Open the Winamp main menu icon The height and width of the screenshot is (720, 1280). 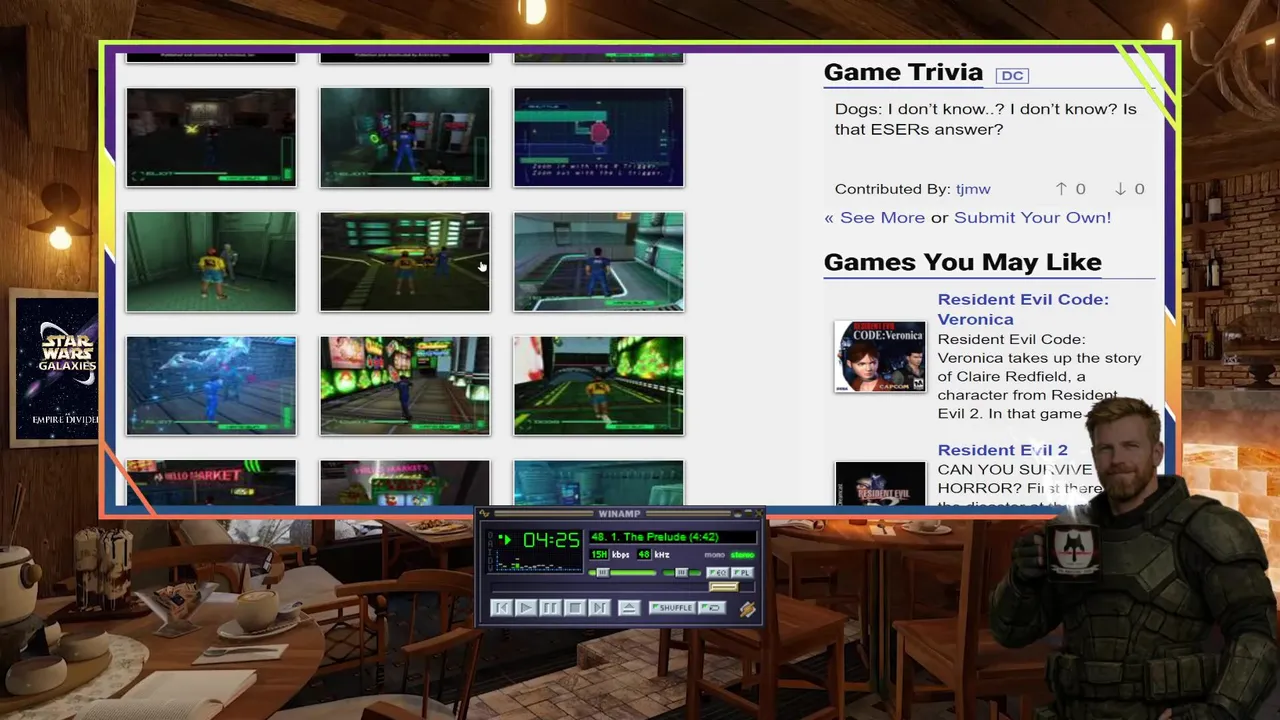point(484,513)
